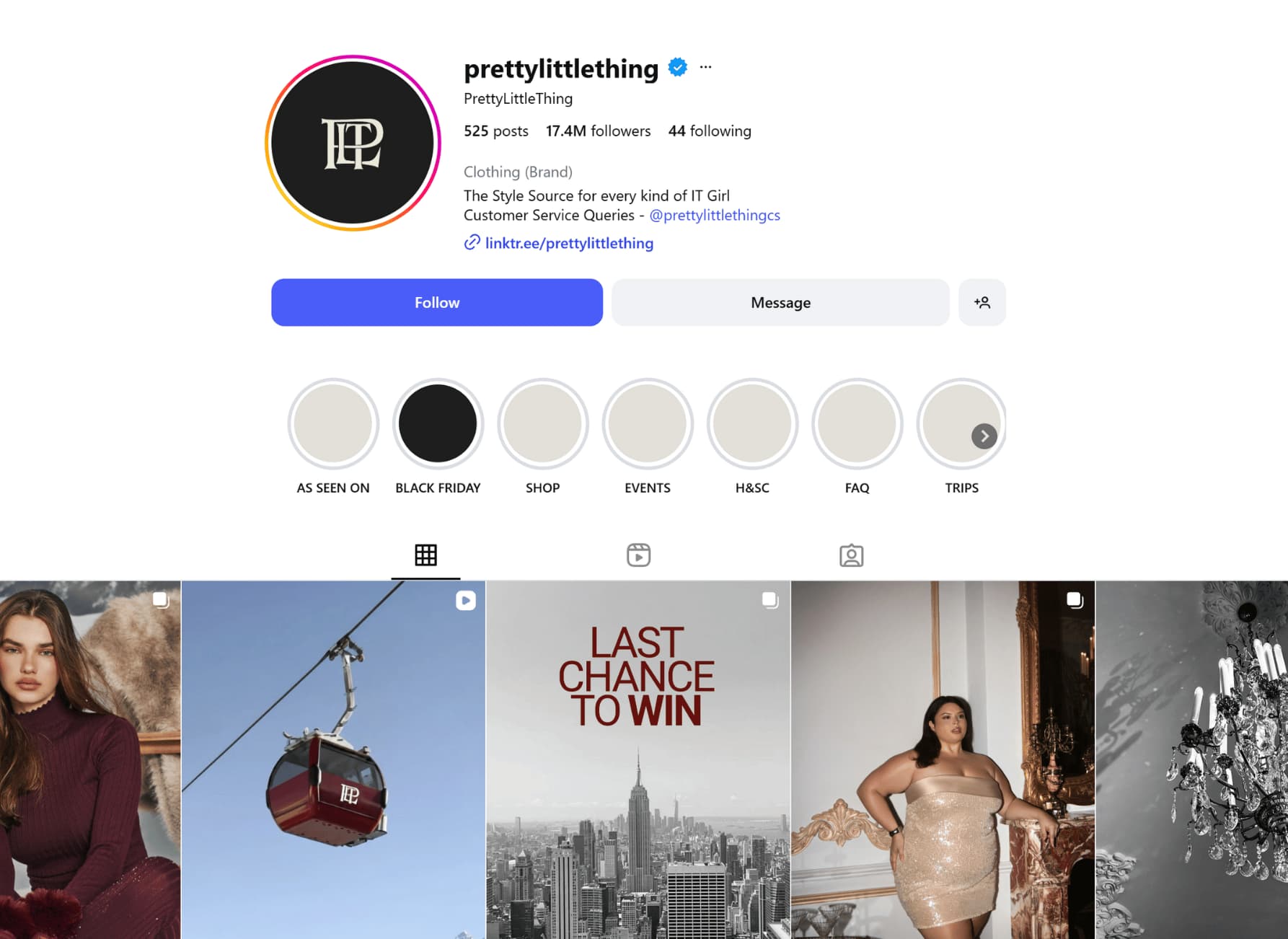
Task: Open the three-dot options menu
Action: [705, 67]
